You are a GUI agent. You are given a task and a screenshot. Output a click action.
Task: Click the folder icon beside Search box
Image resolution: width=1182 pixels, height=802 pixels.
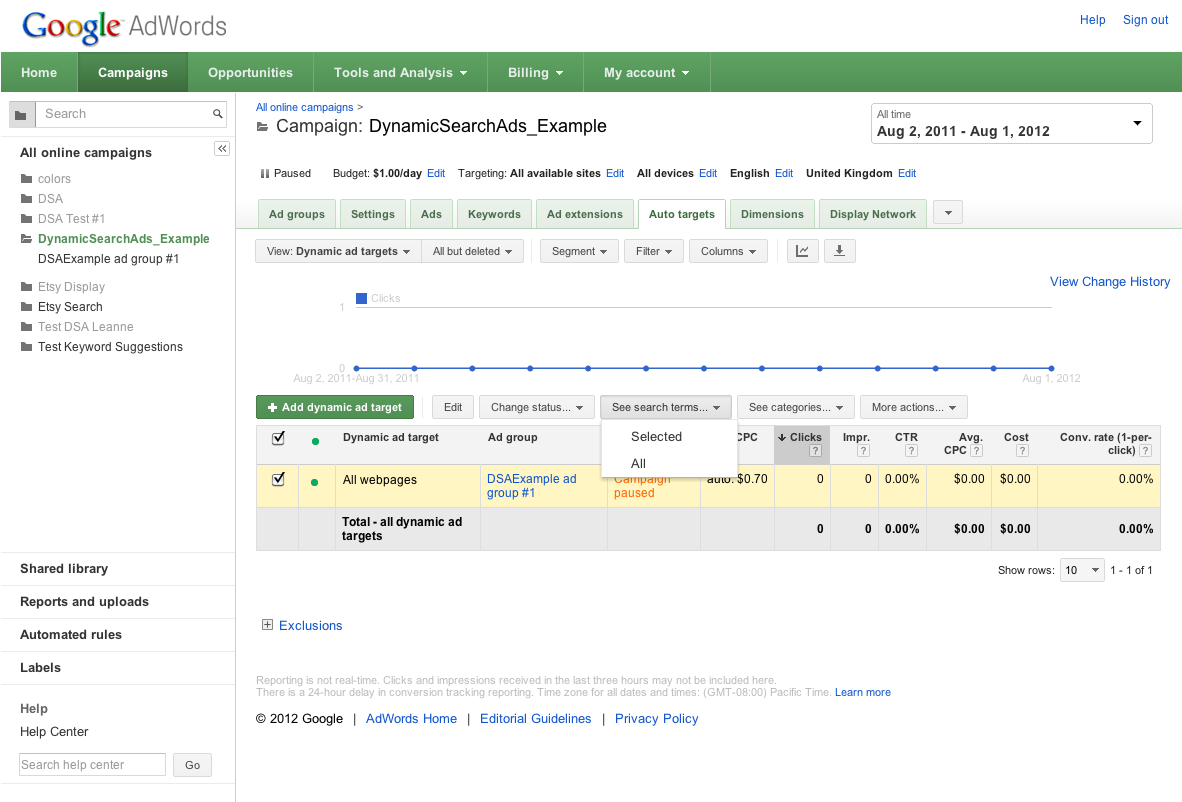tap(21, 115)
